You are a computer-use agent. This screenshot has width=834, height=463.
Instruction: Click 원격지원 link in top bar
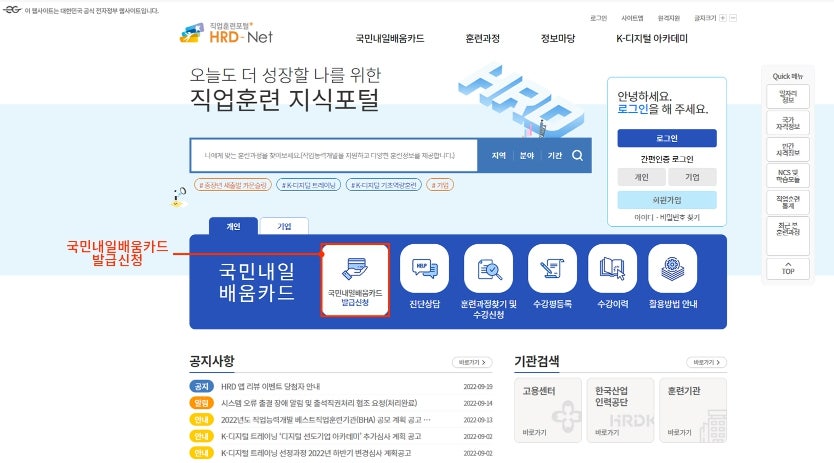(669, 18)
